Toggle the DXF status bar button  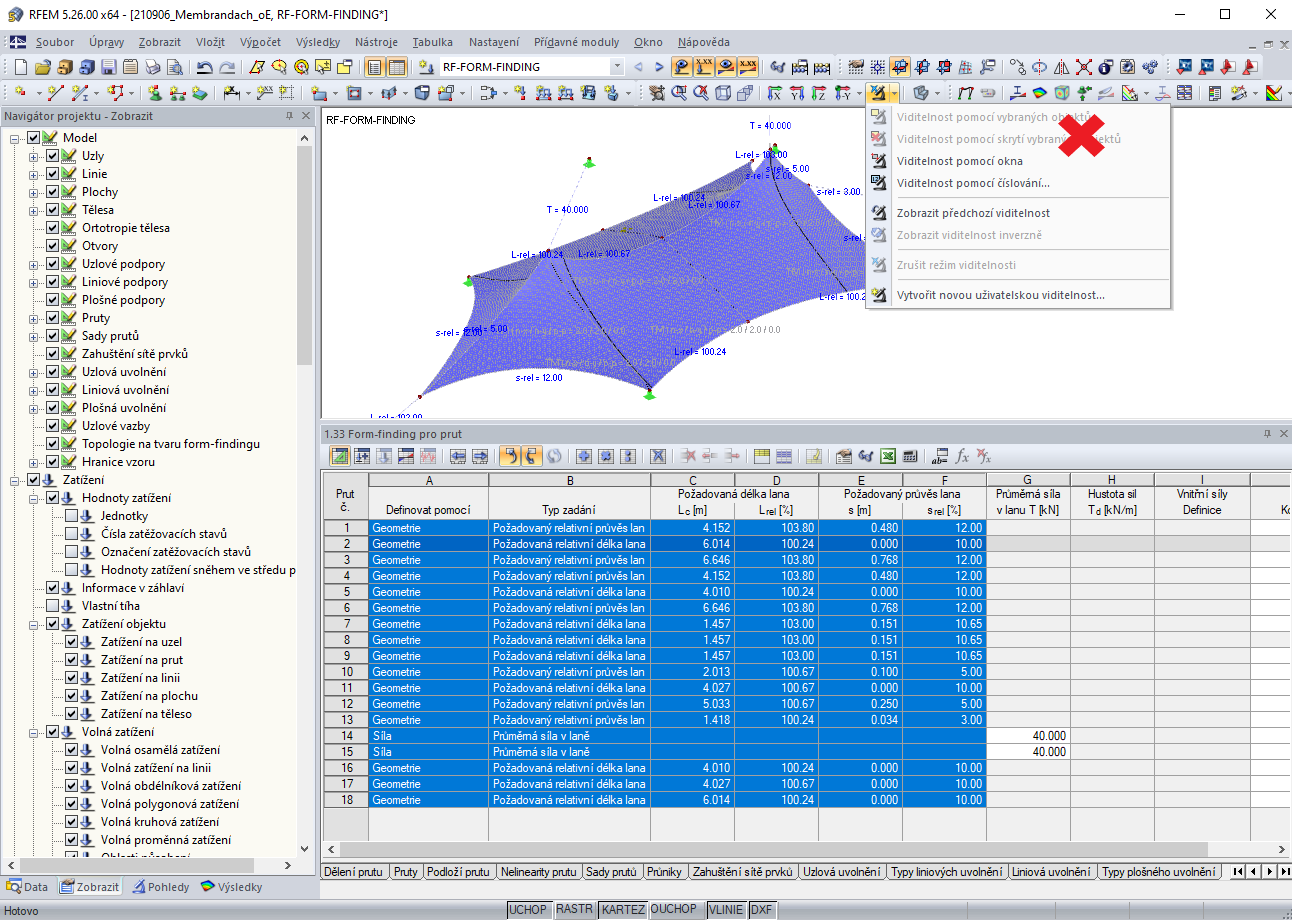[x=762, y=910]
